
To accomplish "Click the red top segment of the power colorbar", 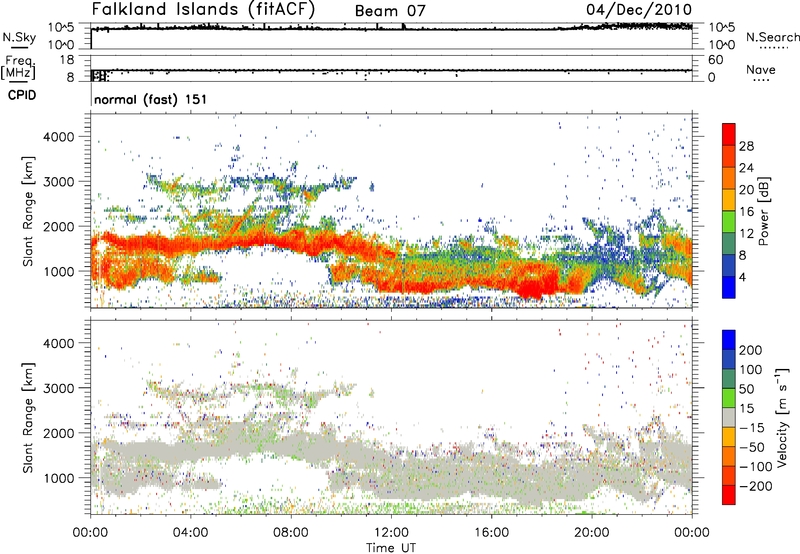I will (x=729, y=135).
